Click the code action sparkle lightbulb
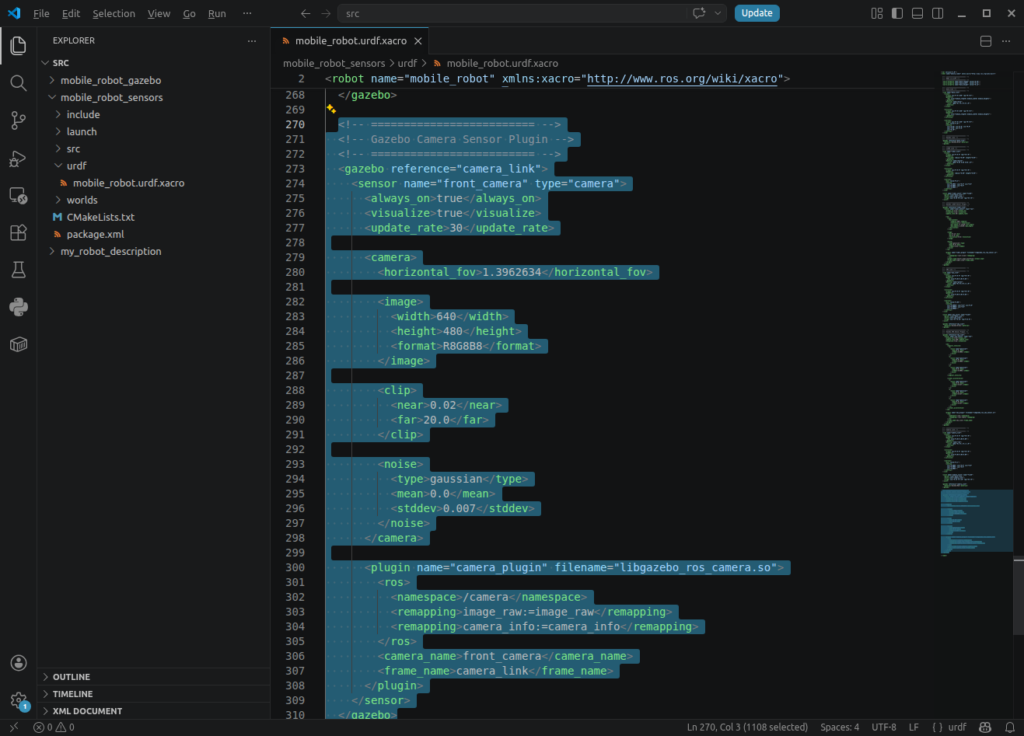This screenshot has height=736, width=1024. [331, 109]
